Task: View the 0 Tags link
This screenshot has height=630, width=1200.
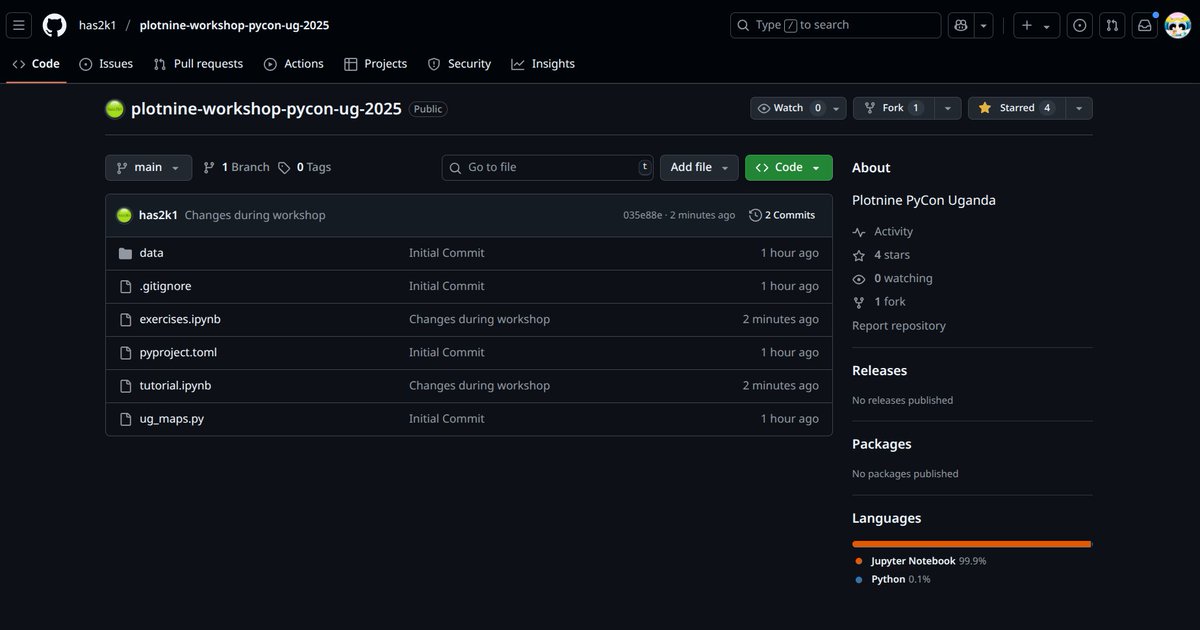Action: click(x=305, y=168)
